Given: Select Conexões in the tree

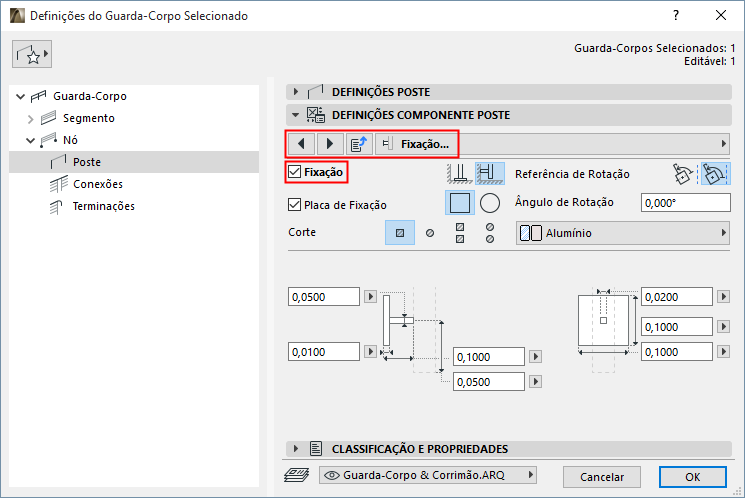Looking at the screenshot, I should tap(97, 184).
